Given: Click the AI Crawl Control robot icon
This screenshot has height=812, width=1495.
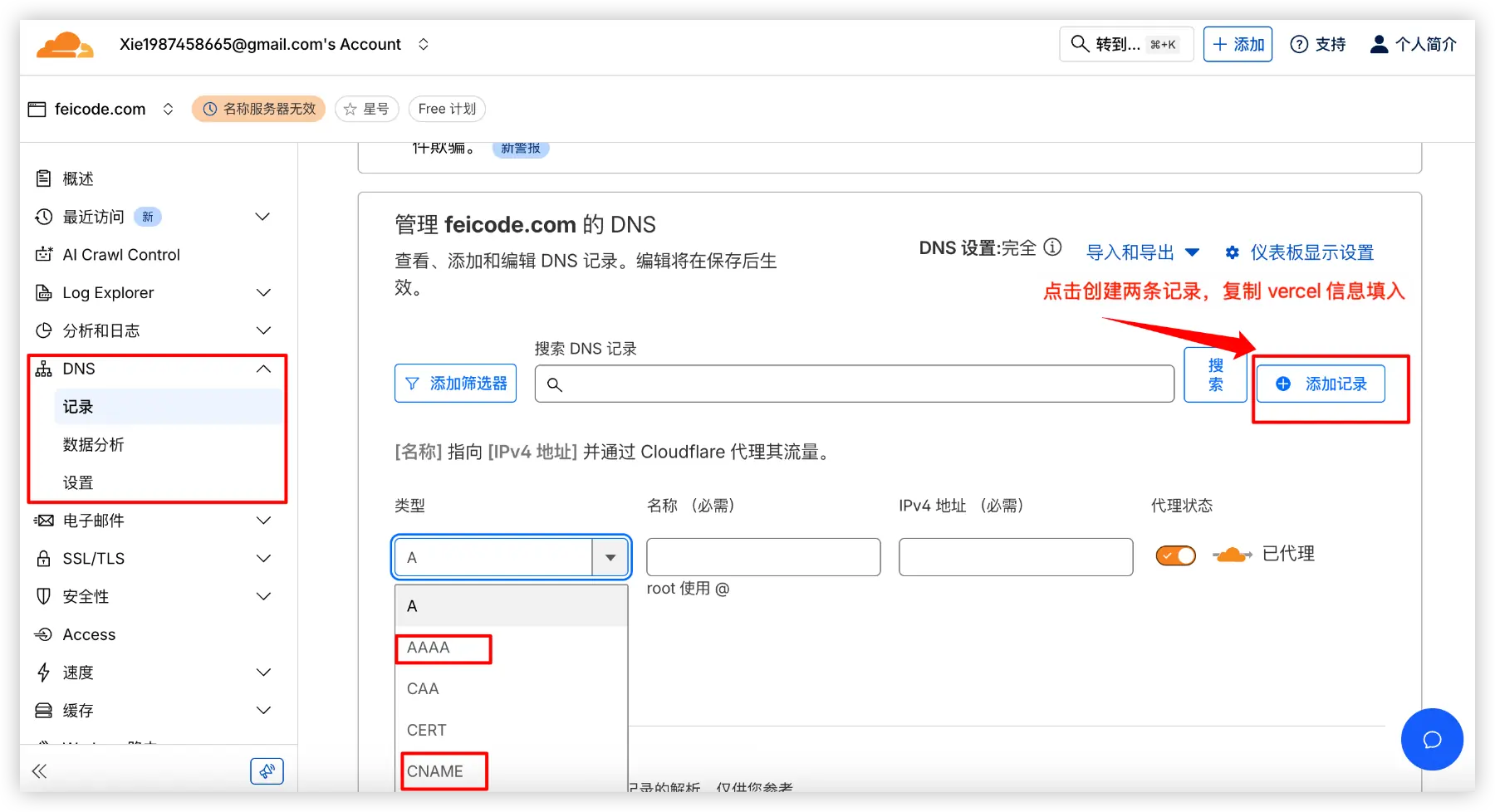Looking at the screenshot, I should coord(44,255).
